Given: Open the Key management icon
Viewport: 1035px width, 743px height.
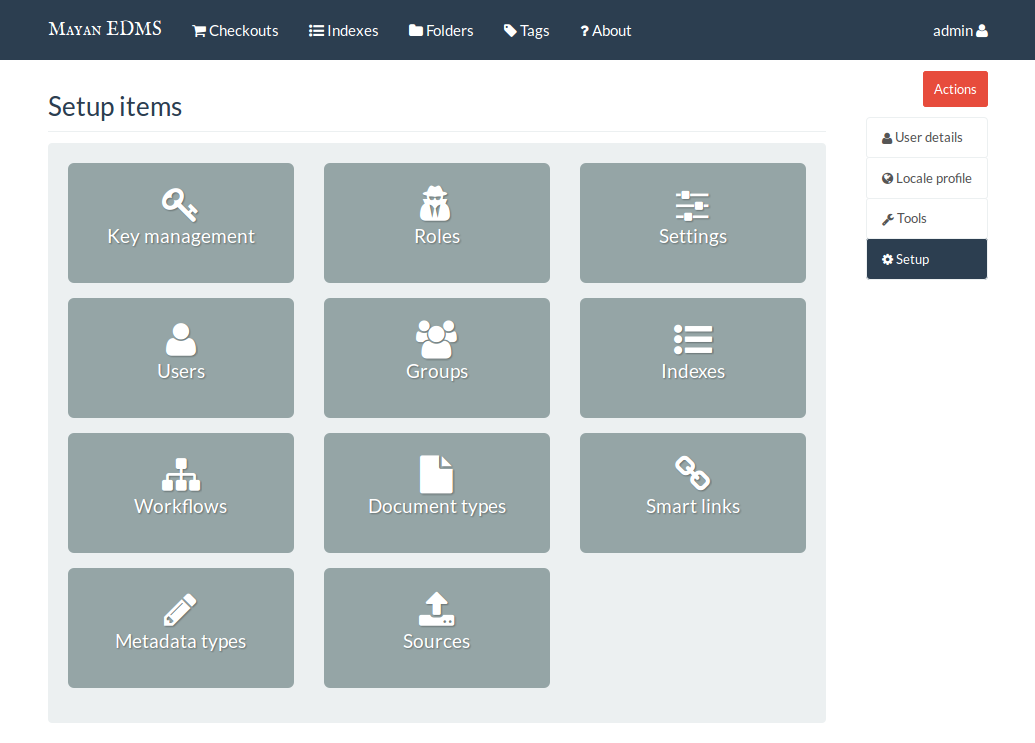Looking at the screenshot, I should [x=180, y=204].
